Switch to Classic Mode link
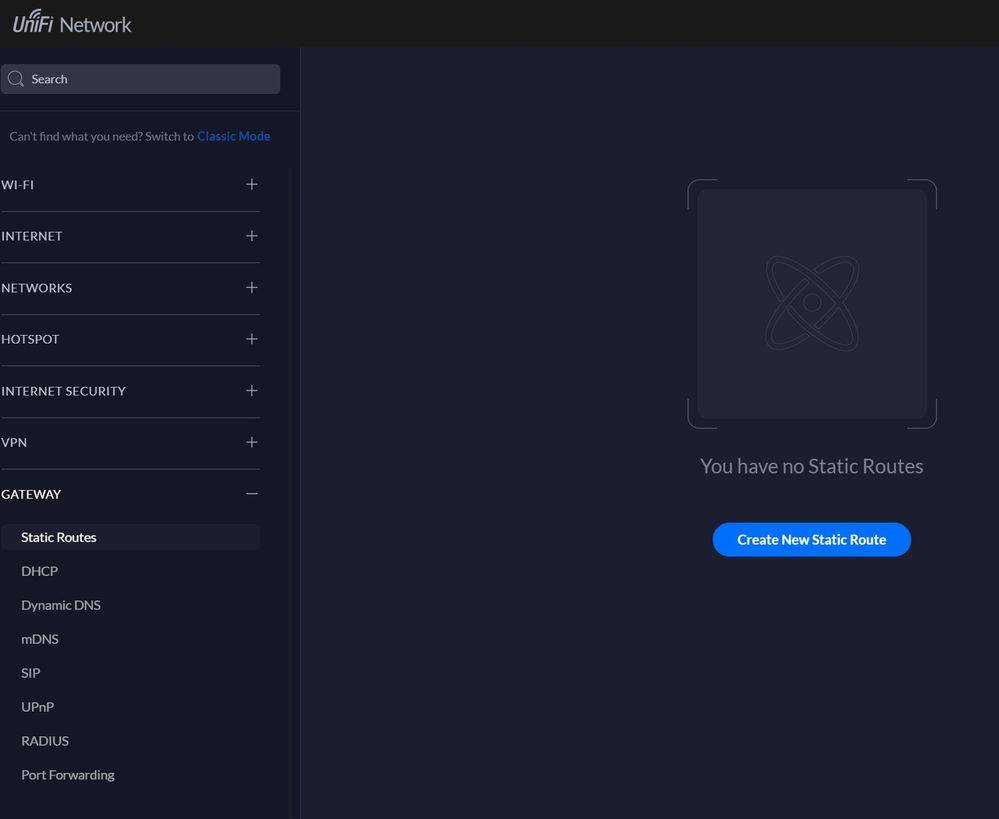The height and width of the screenshot is (819, 999). pos(233,136)
